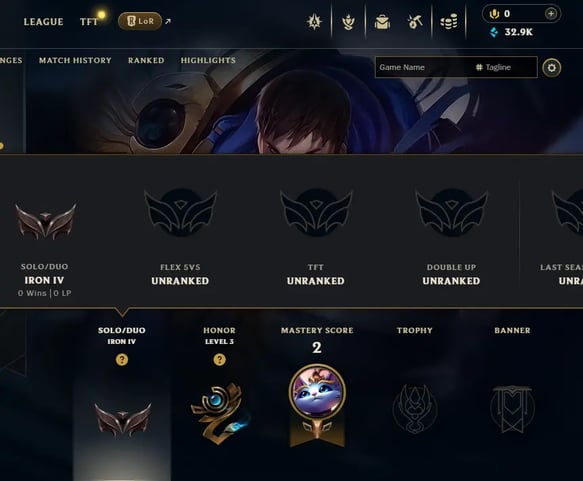Click the profile settings gear icon
583x481 pixels.
click(x=551, y=68)
